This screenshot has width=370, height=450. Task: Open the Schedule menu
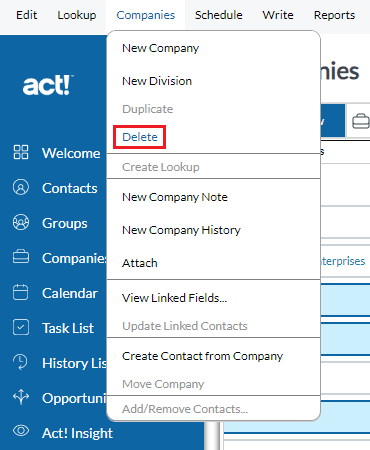[x=219, y=15]
